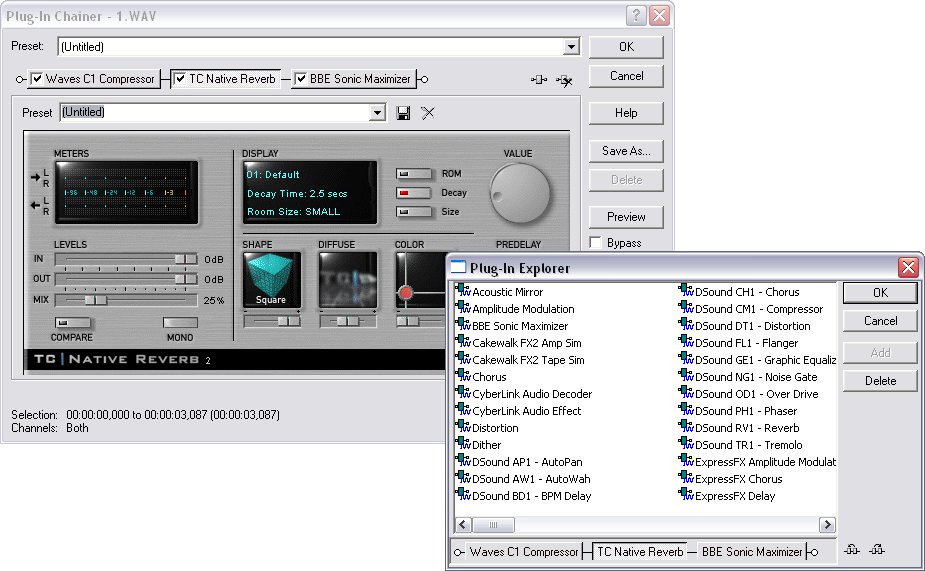Select the Cakewalk FX2 Amp Sim plug-in icon

pos(463,342)
